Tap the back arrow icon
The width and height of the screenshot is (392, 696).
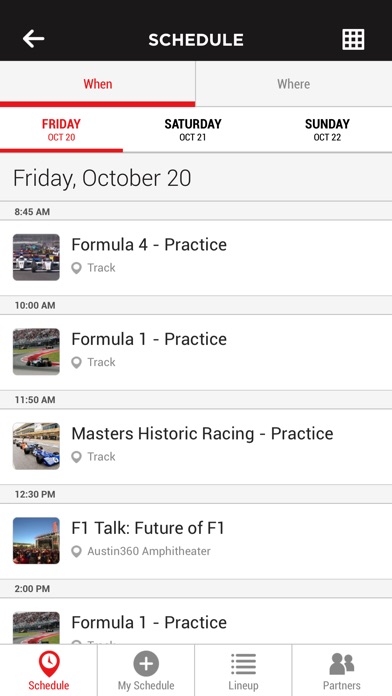tap(34, 39)
